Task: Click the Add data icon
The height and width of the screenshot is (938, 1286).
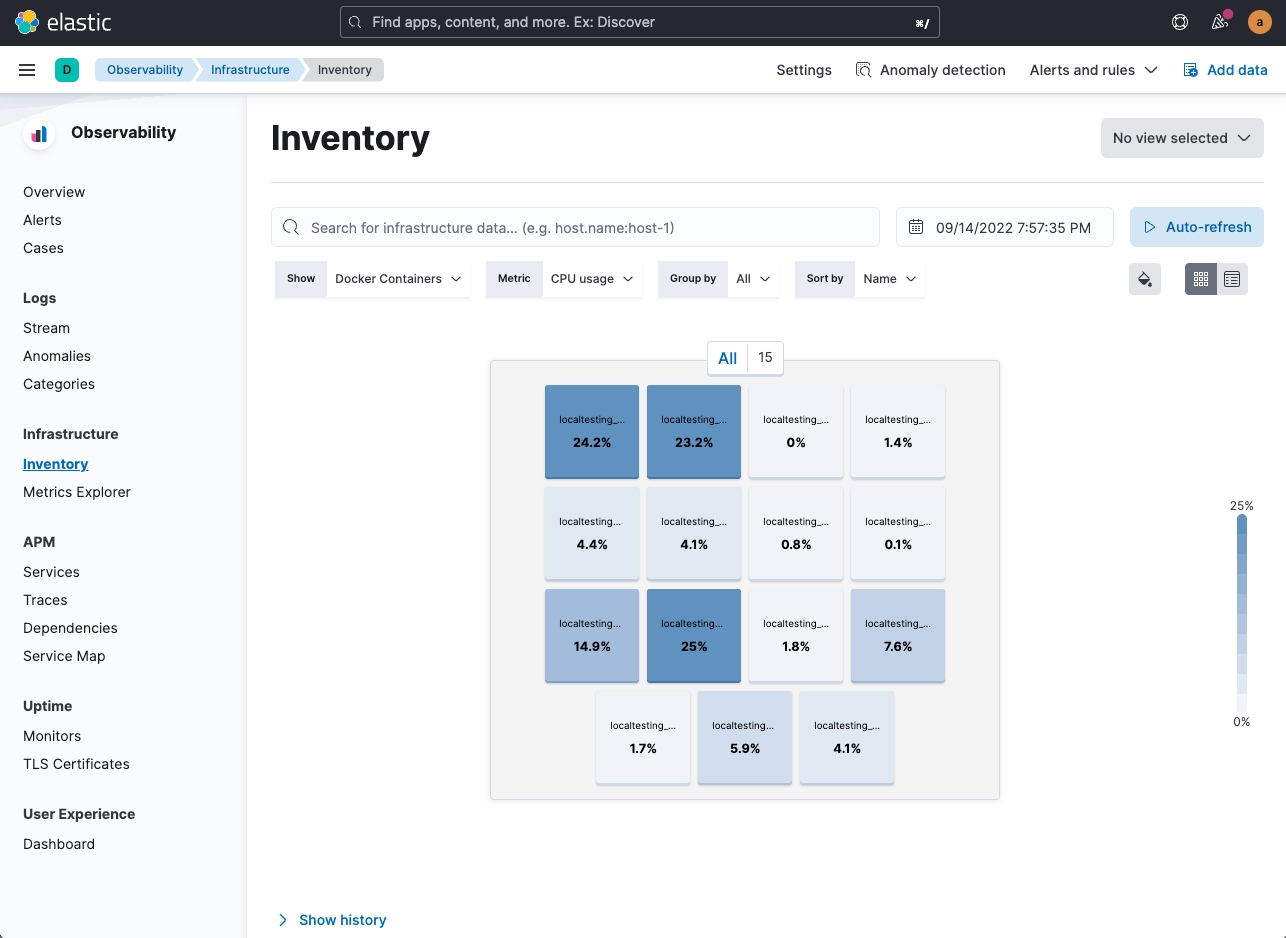Action: (x=1190, y=70)
